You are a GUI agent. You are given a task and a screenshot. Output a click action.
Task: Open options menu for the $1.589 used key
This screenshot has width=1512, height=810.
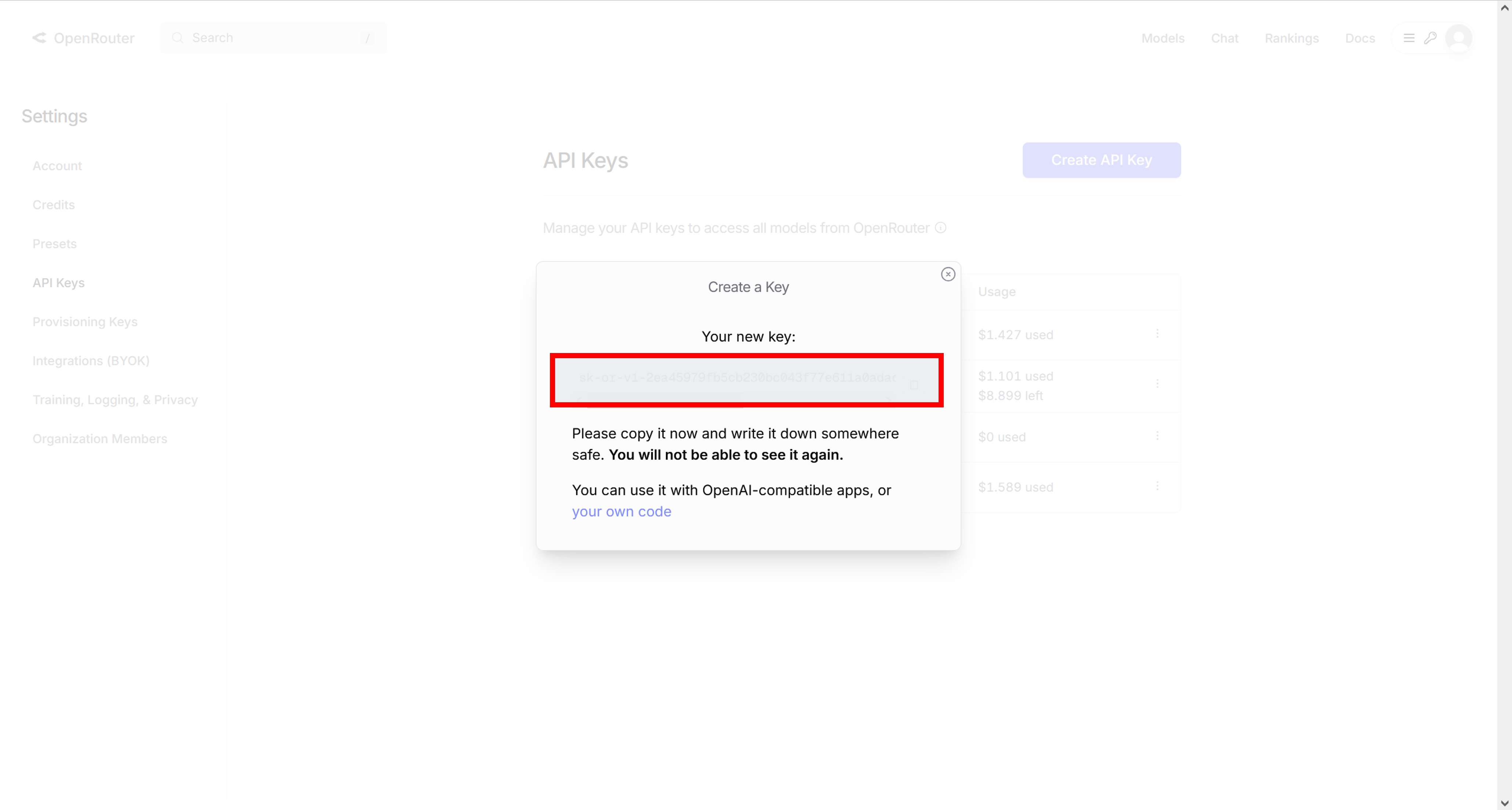pyautogui.click(x=1157, y=486)
